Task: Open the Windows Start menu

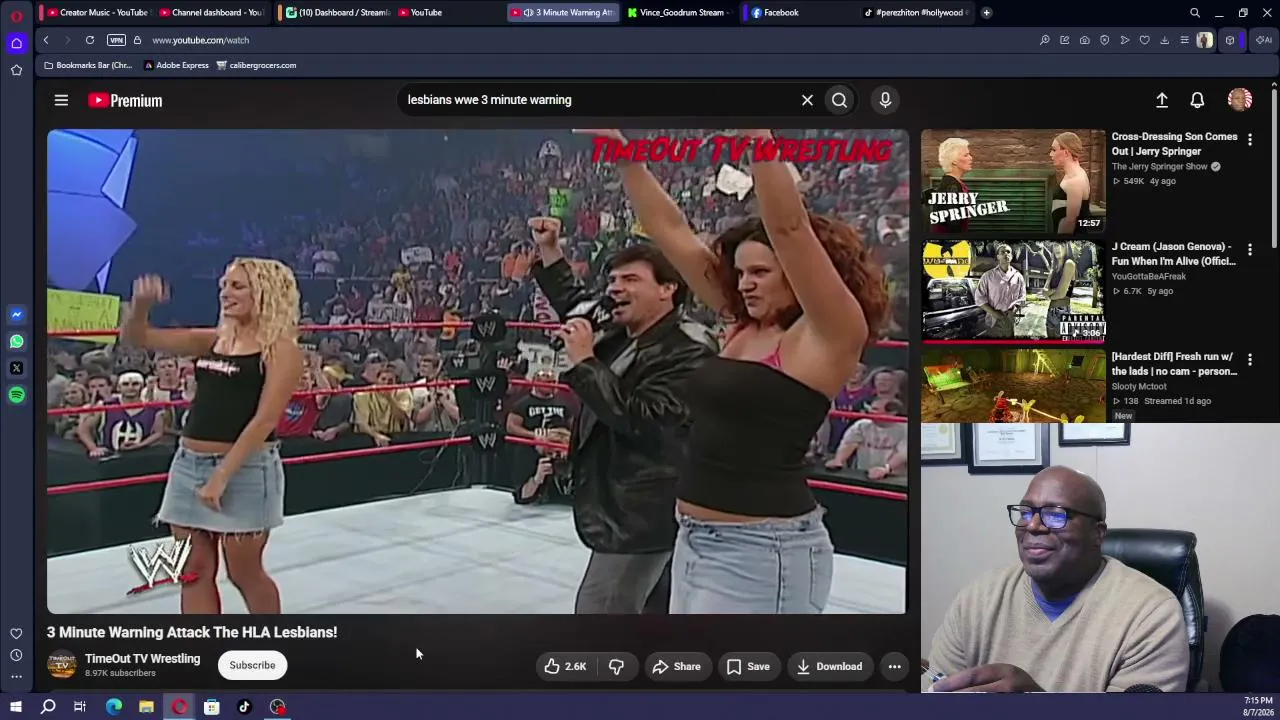Action: pyautogui.click(x=16, y=707)
